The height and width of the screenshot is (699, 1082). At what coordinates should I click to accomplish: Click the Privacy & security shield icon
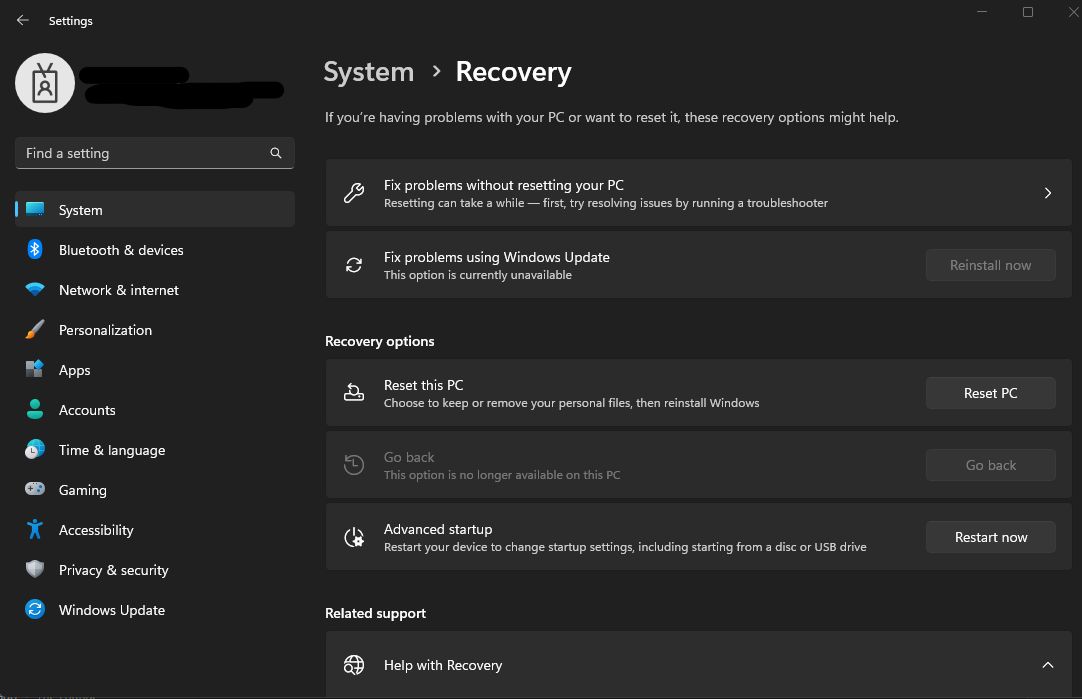tap(35, 569)
